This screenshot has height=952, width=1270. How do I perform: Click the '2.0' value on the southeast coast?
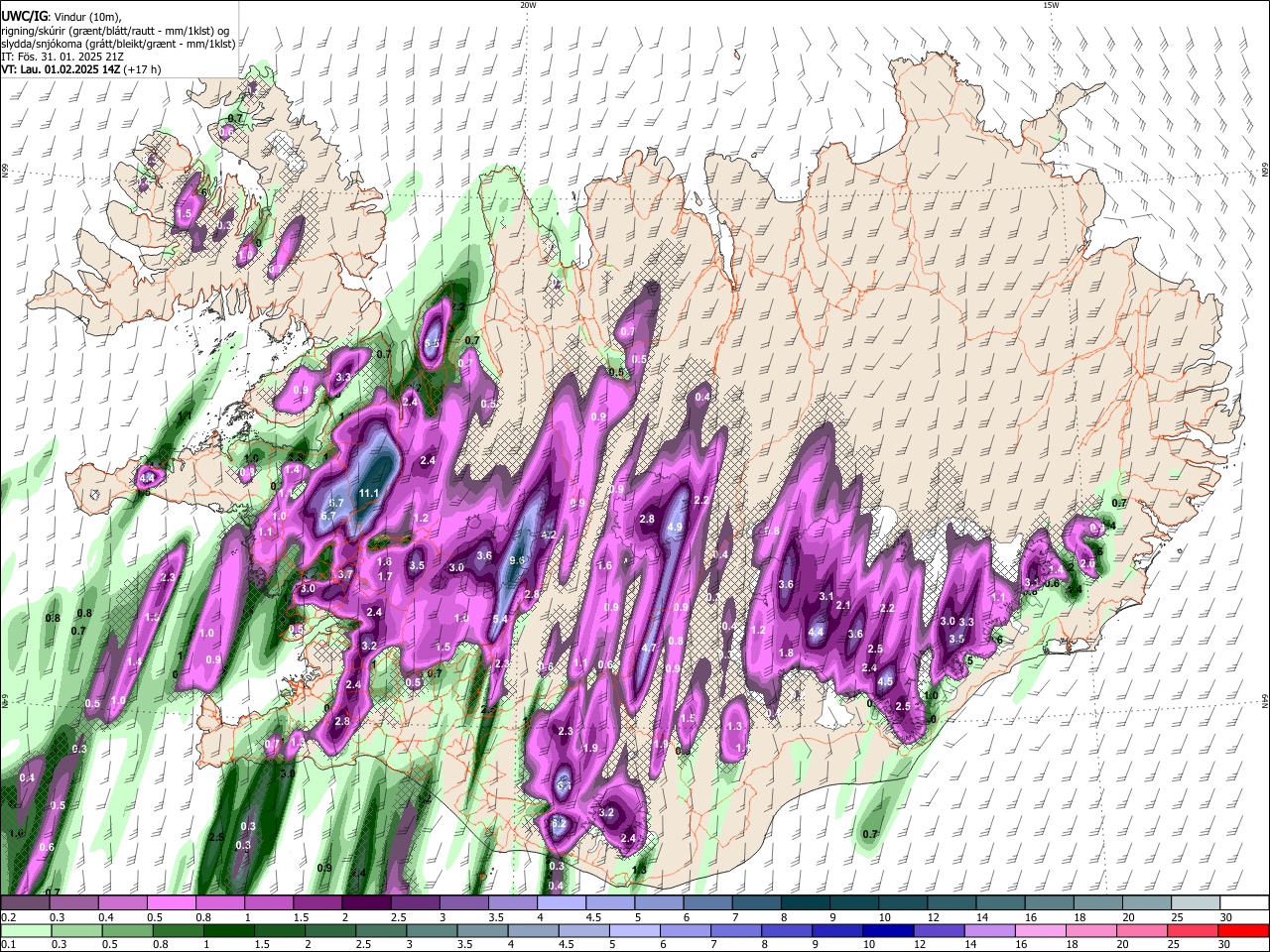(1087, 563)
